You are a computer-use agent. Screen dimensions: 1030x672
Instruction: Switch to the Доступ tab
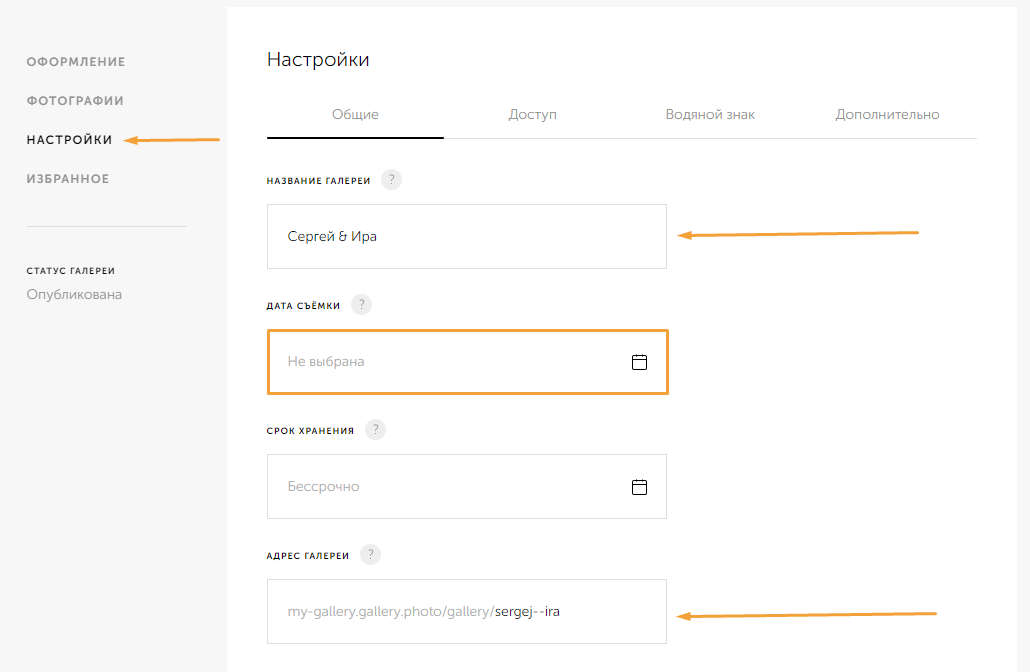pyautogui.click(x=533, y=114)
